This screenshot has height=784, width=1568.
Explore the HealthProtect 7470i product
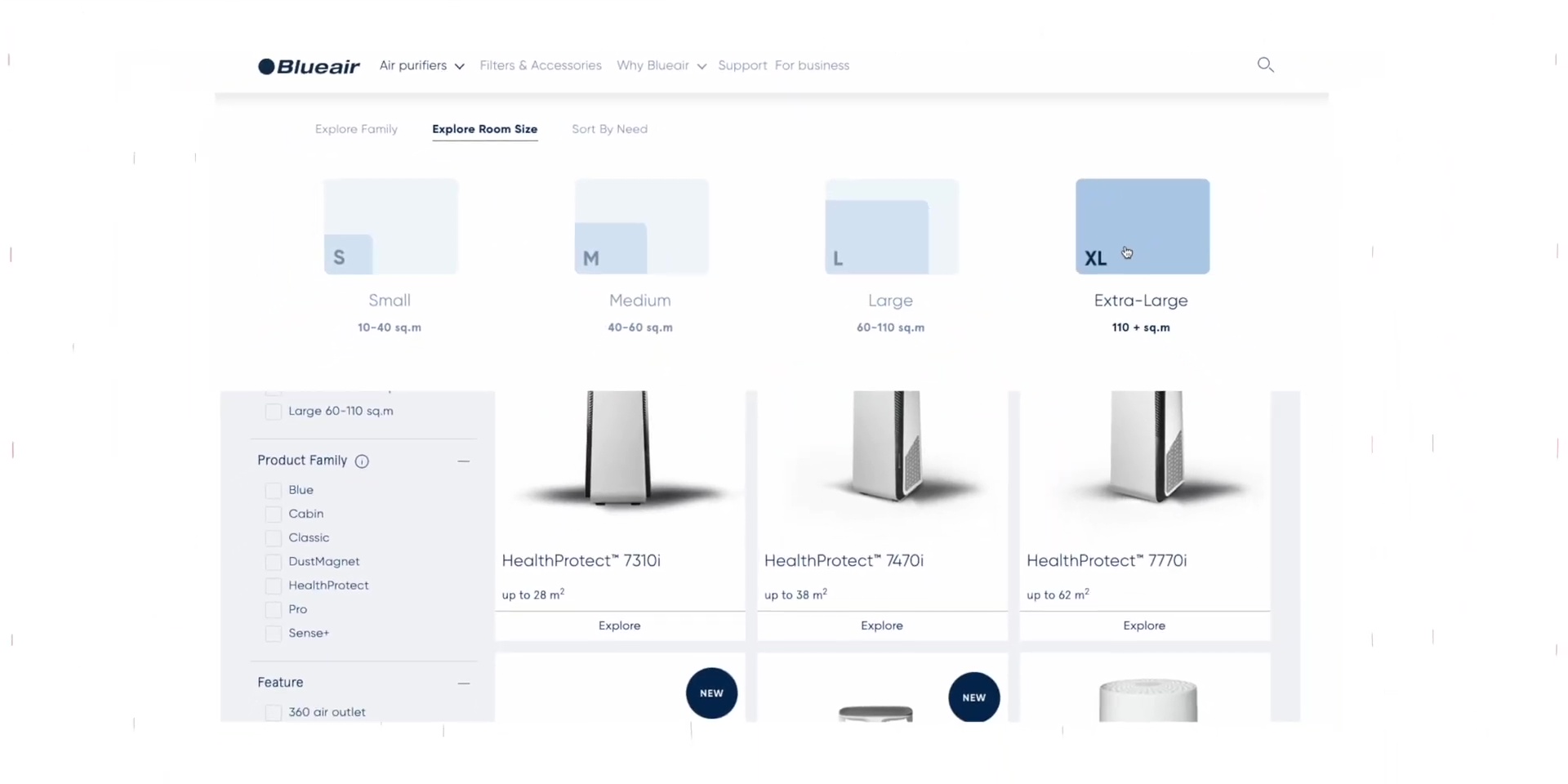pos(882,626)
